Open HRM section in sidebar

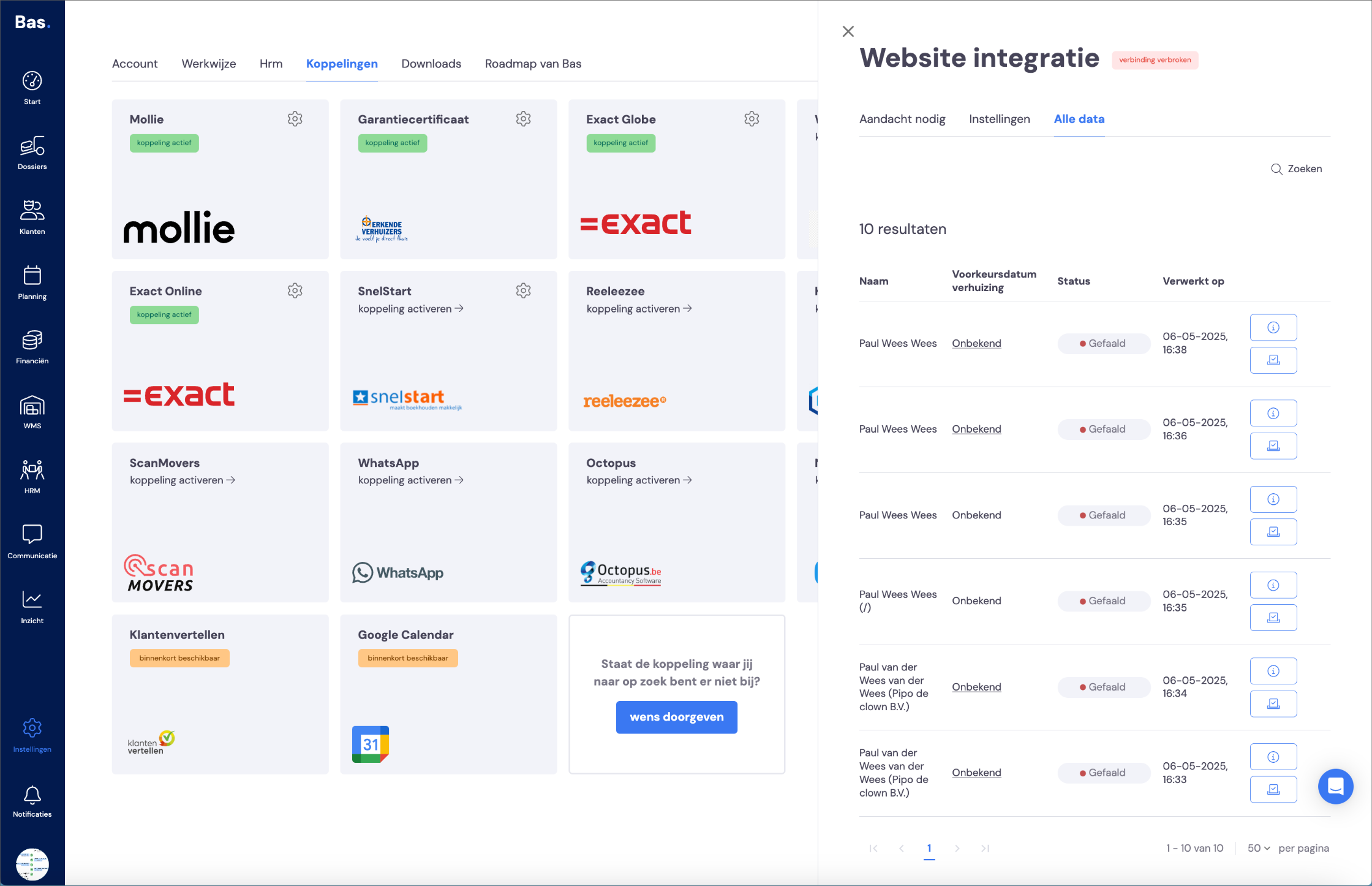32,477
